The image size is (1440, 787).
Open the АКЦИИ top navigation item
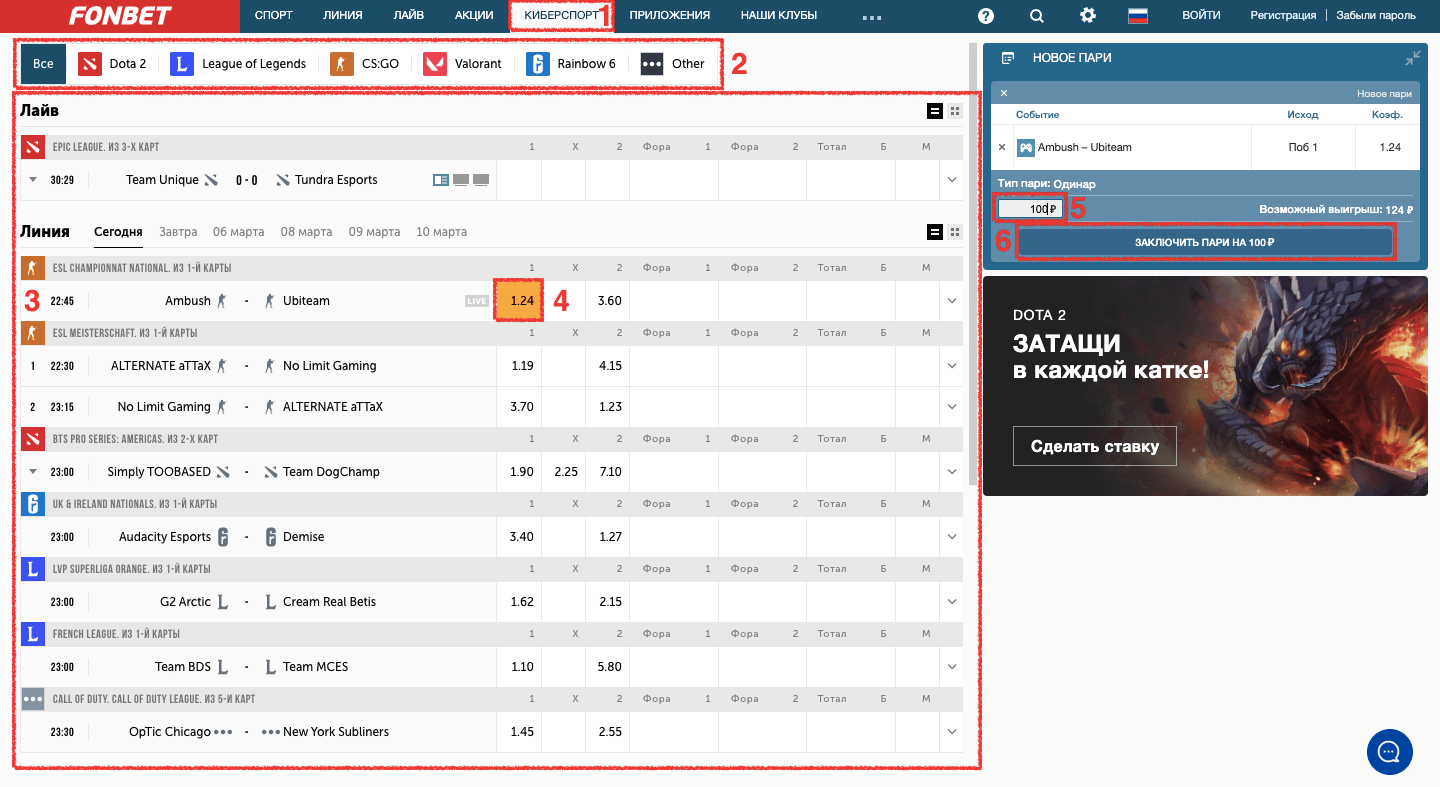[x=474, y=15]
